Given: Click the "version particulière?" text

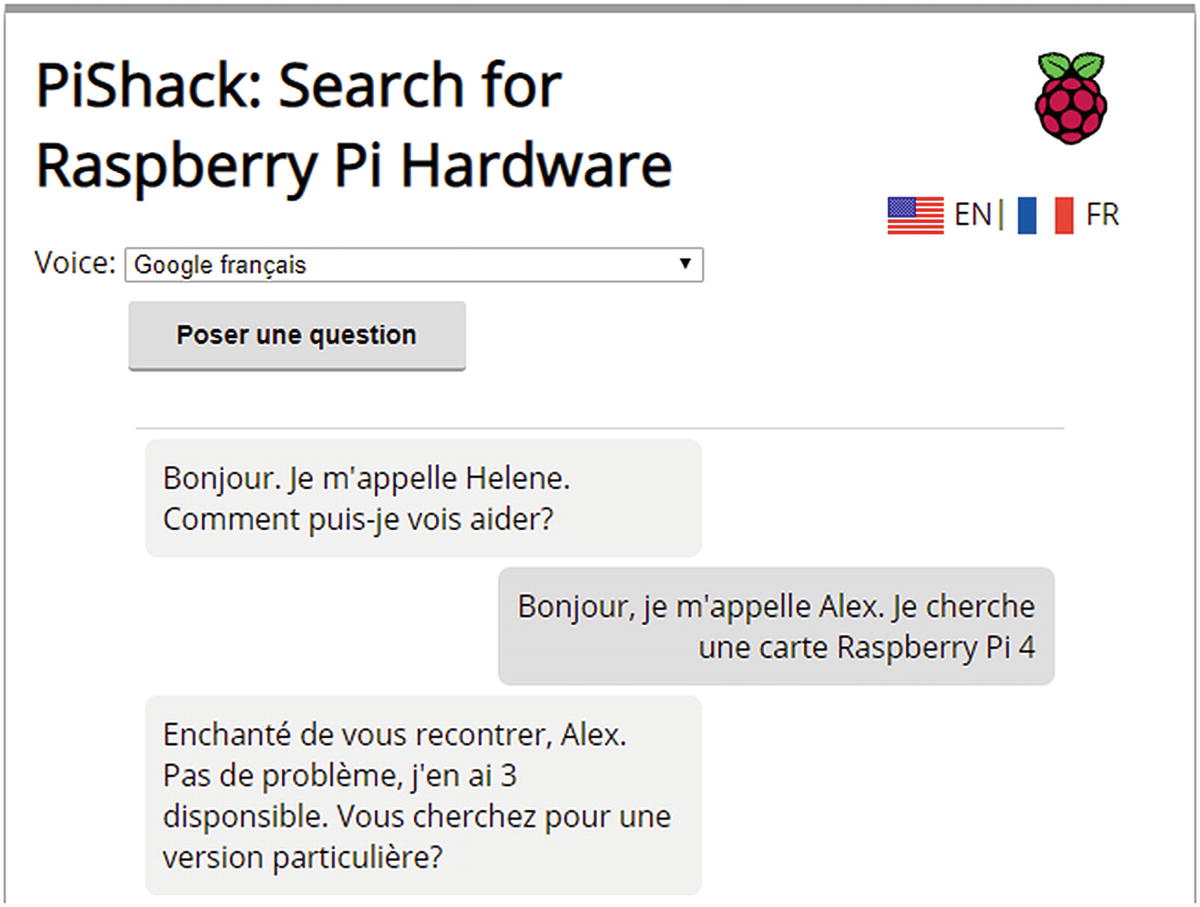Looking at the screenshot, I should [x=301, y=858].
